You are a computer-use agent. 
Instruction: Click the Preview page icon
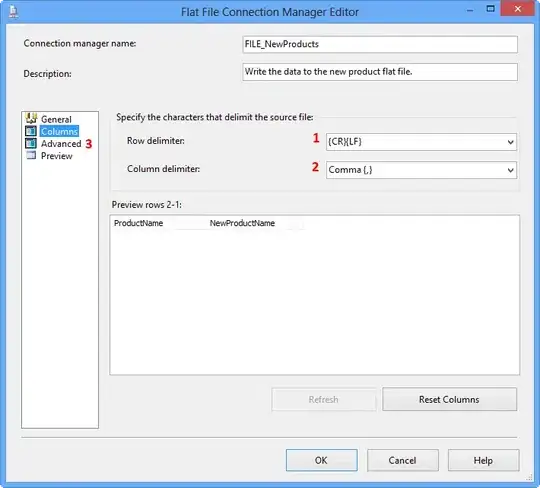point(31,156)
